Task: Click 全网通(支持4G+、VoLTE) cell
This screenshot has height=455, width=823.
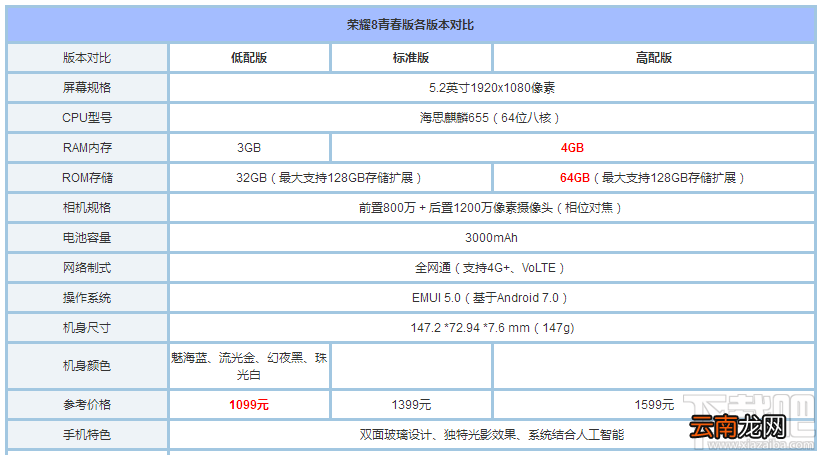Action: pos(492,268)
